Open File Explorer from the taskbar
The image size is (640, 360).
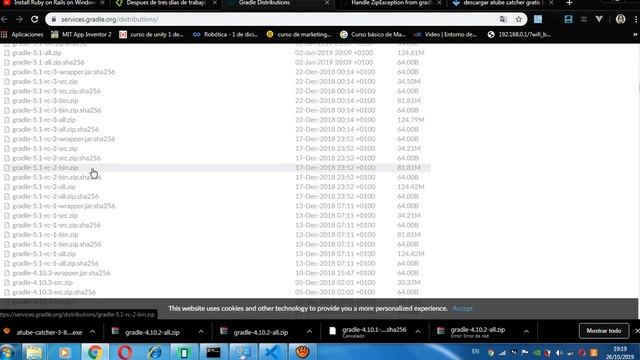[x=34, y=352]
